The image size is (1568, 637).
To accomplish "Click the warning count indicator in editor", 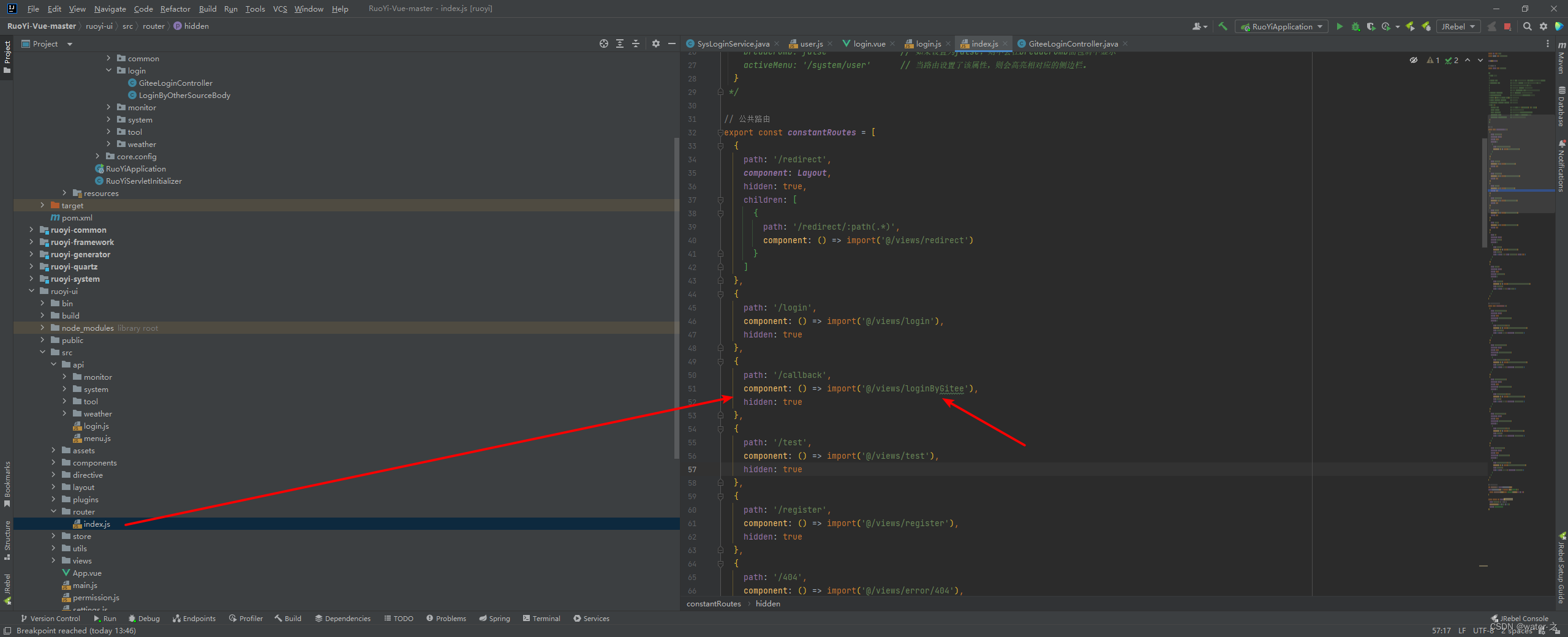I will click(x=1433, y=60).
